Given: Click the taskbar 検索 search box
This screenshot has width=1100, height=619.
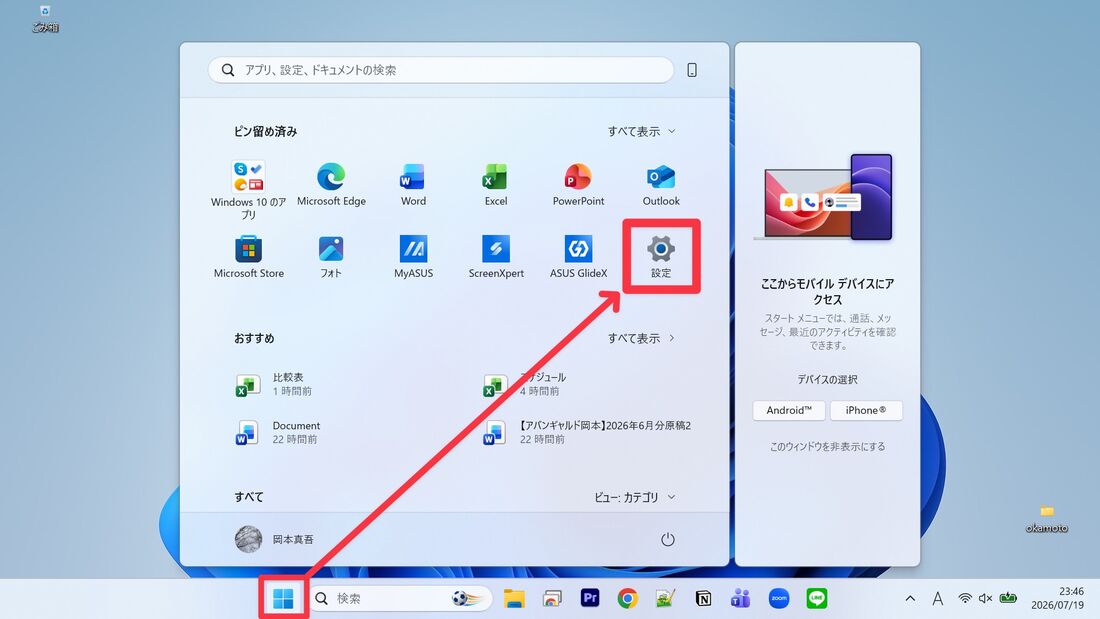Looking at the screenshot, I should tap(400, 599).
